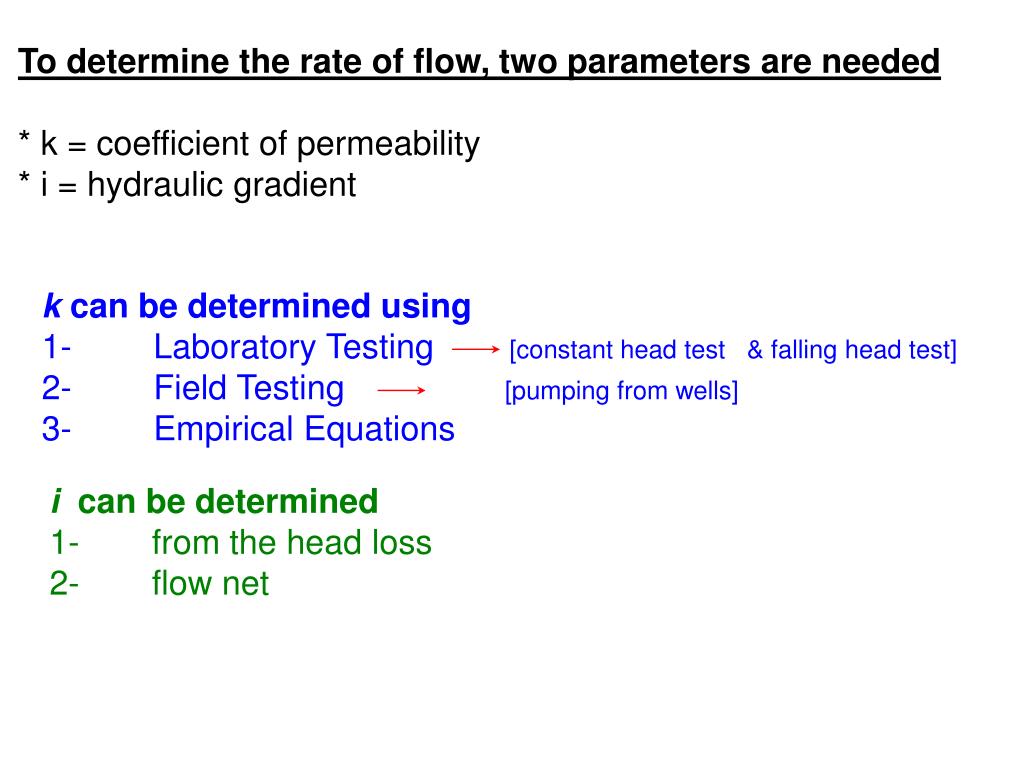Click the 'Empirical Equations' list item
The width and height of the screenshot is (1024, 768).
(x=304, y=430)
